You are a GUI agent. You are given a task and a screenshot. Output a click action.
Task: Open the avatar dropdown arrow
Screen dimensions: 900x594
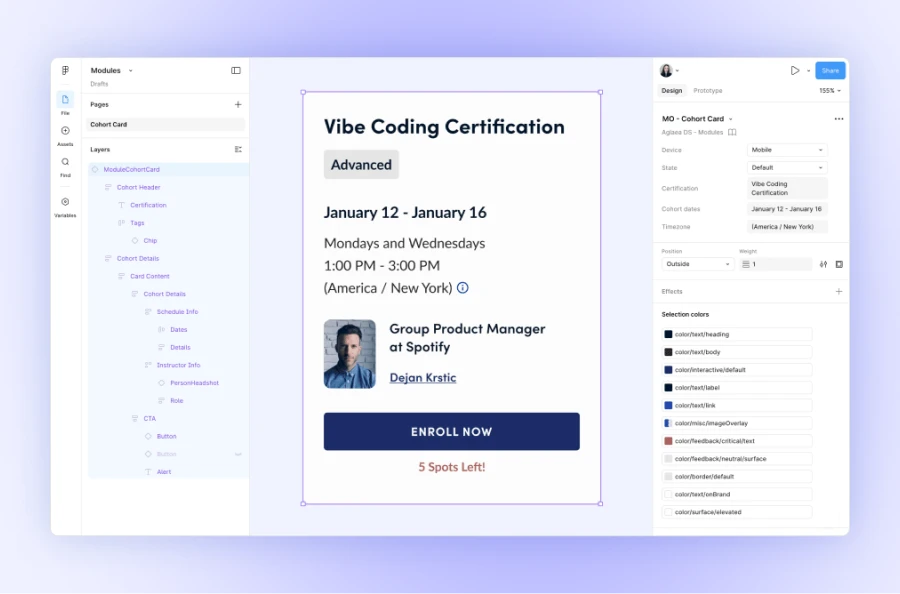[677, 71]
